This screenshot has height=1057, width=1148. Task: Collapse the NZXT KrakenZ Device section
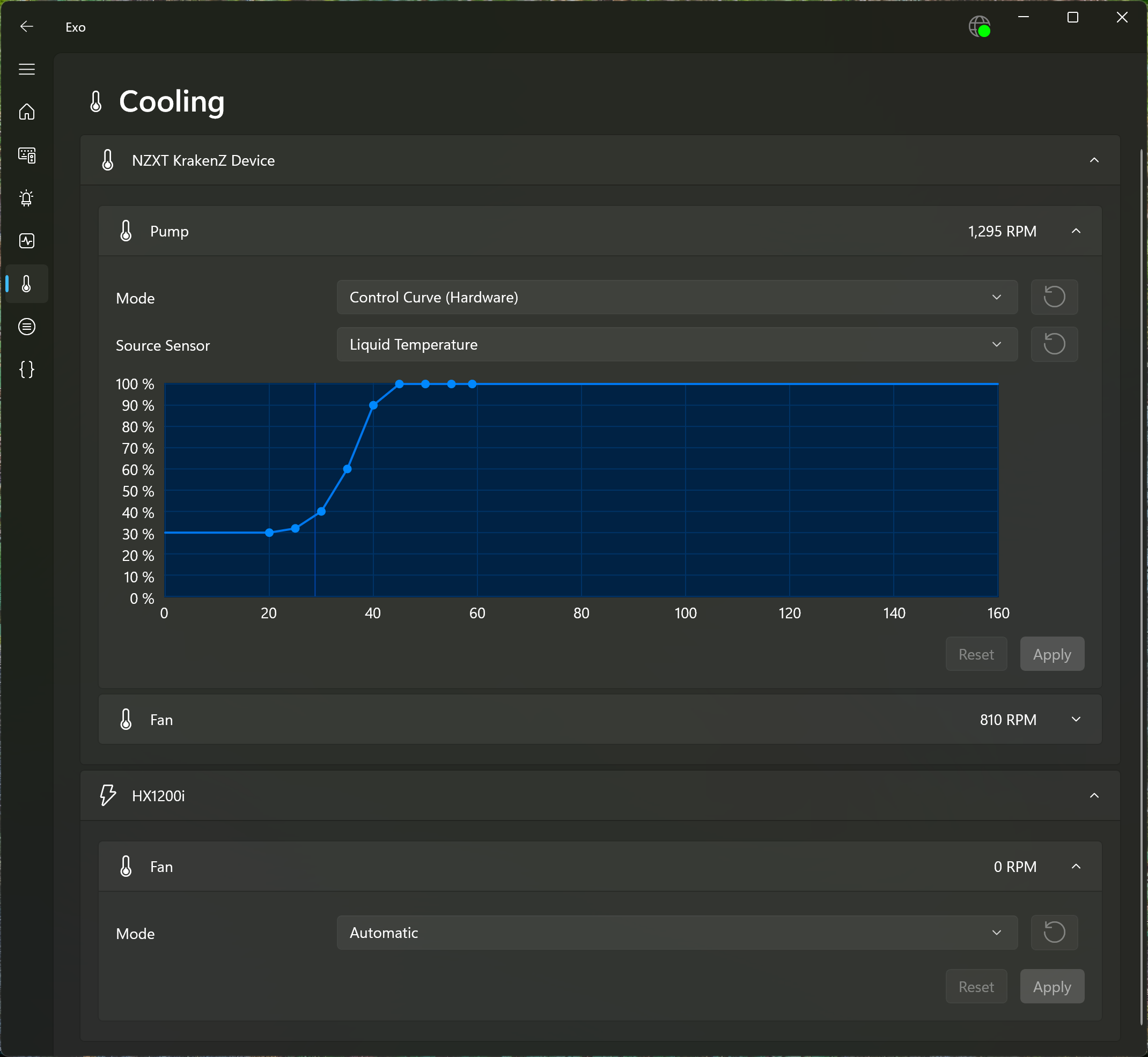1094,160
